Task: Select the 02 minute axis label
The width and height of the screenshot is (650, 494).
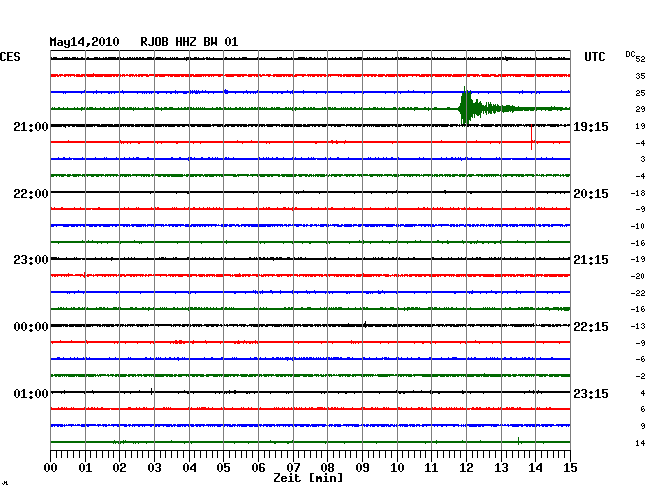Action: click(x=119, y=468)
